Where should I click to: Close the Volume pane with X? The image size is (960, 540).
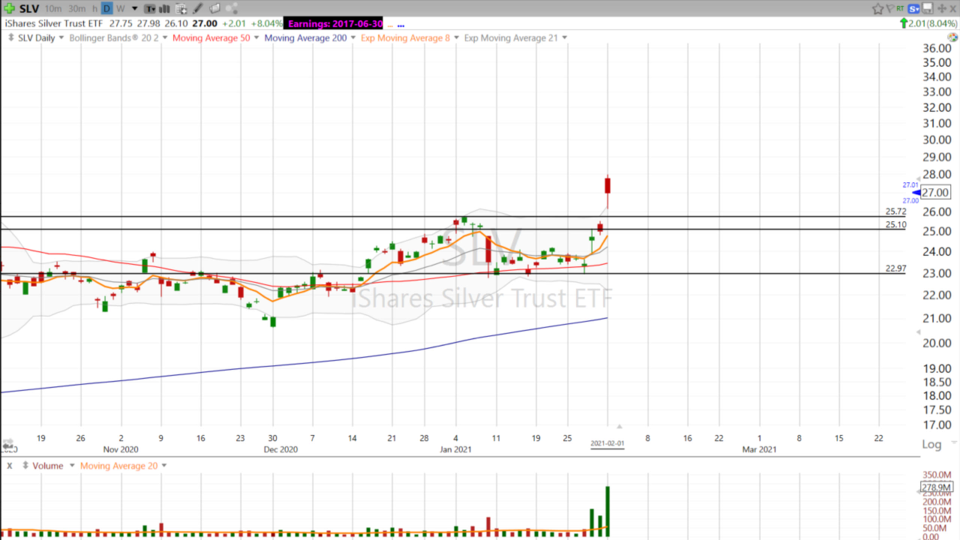coord(9,466)
